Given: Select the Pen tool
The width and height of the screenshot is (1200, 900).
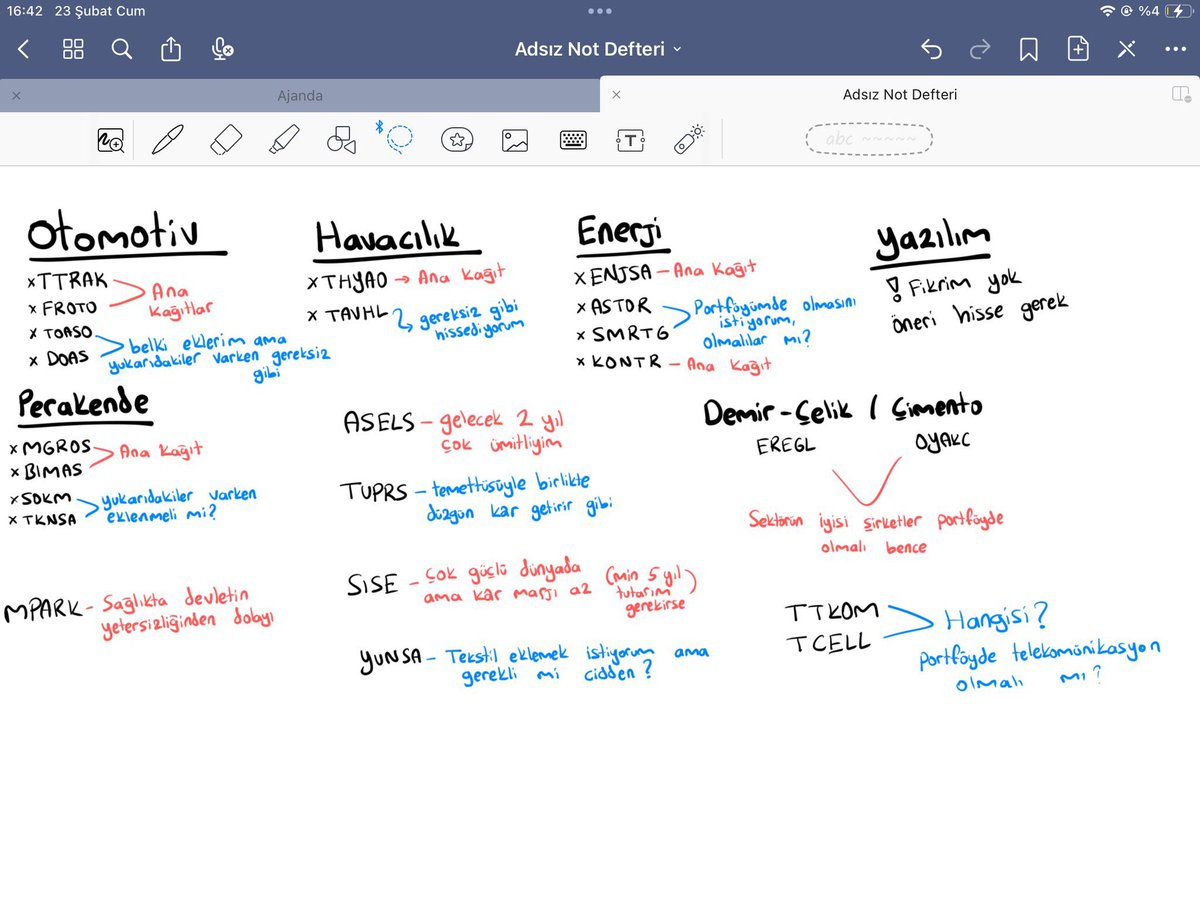Looking at the screenshot, I should tap(168, 140).
